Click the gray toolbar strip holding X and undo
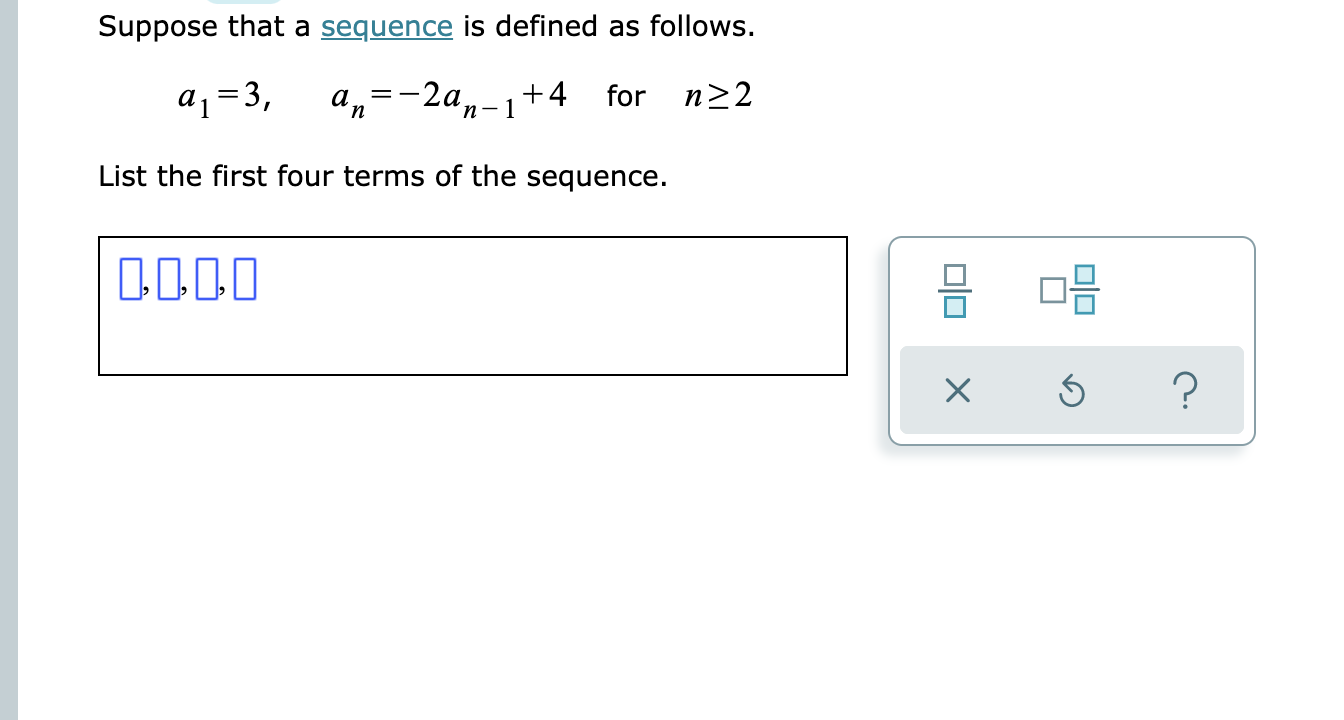The image size is (1344, 720). pyautogui.click(x=1071, y=391)
